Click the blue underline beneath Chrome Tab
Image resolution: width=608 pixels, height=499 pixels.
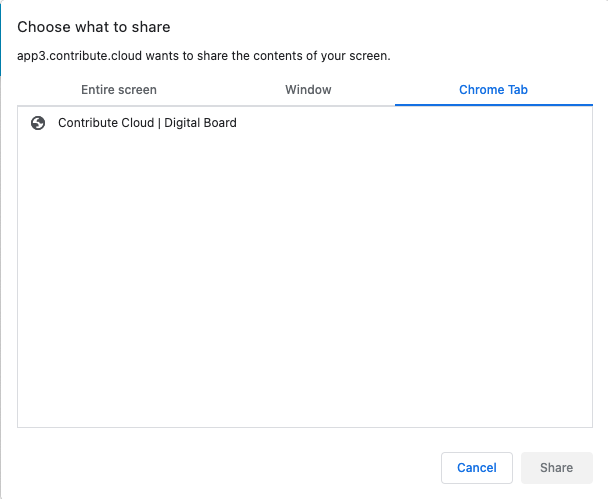(494, 105)
